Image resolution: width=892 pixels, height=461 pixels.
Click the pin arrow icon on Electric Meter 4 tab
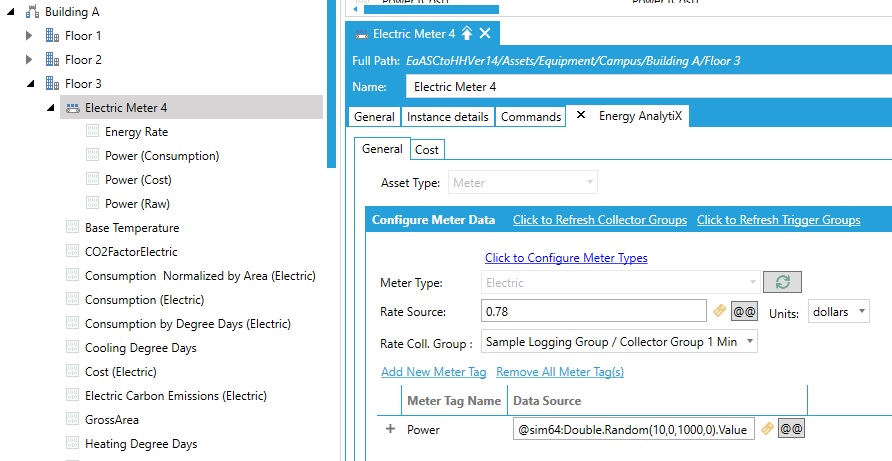point(467,34)
